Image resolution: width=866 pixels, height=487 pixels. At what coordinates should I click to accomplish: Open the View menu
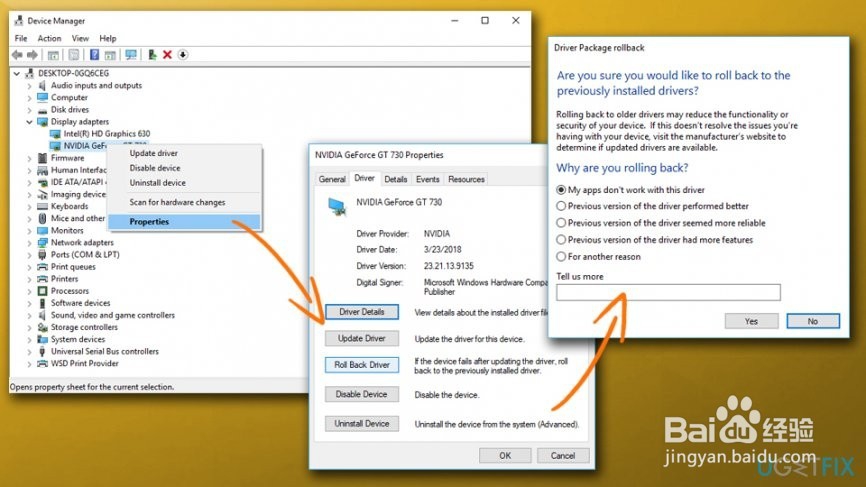(80, 39)
